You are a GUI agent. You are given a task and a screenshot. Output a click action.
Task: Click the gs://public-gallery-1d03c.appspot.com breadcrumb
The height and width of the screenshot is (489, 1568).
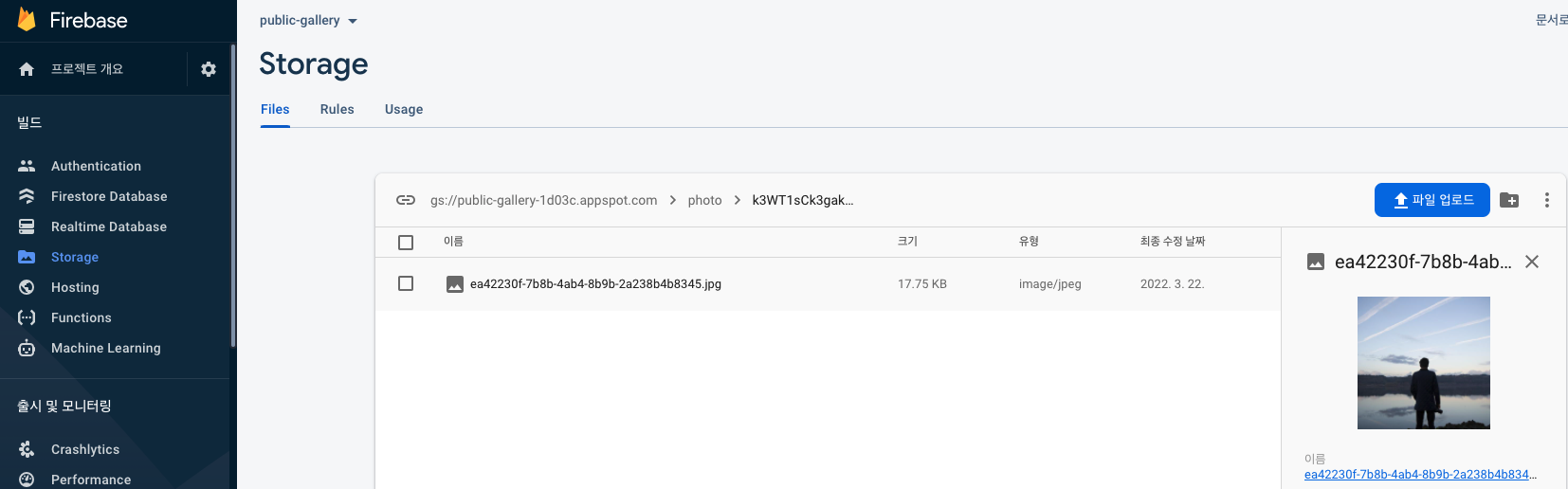coord(543,200)
